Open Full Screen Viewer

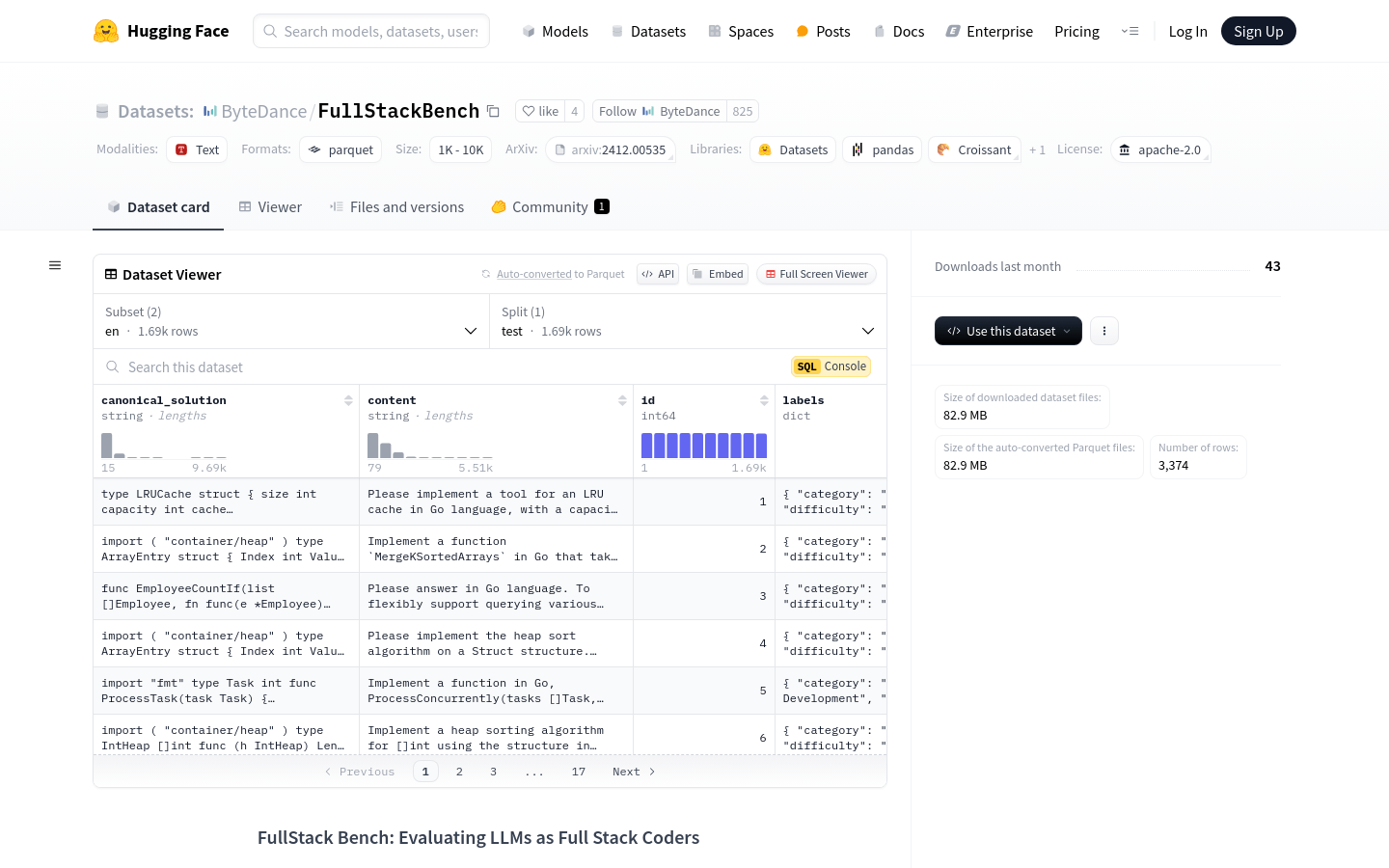(x=816, y=274)
